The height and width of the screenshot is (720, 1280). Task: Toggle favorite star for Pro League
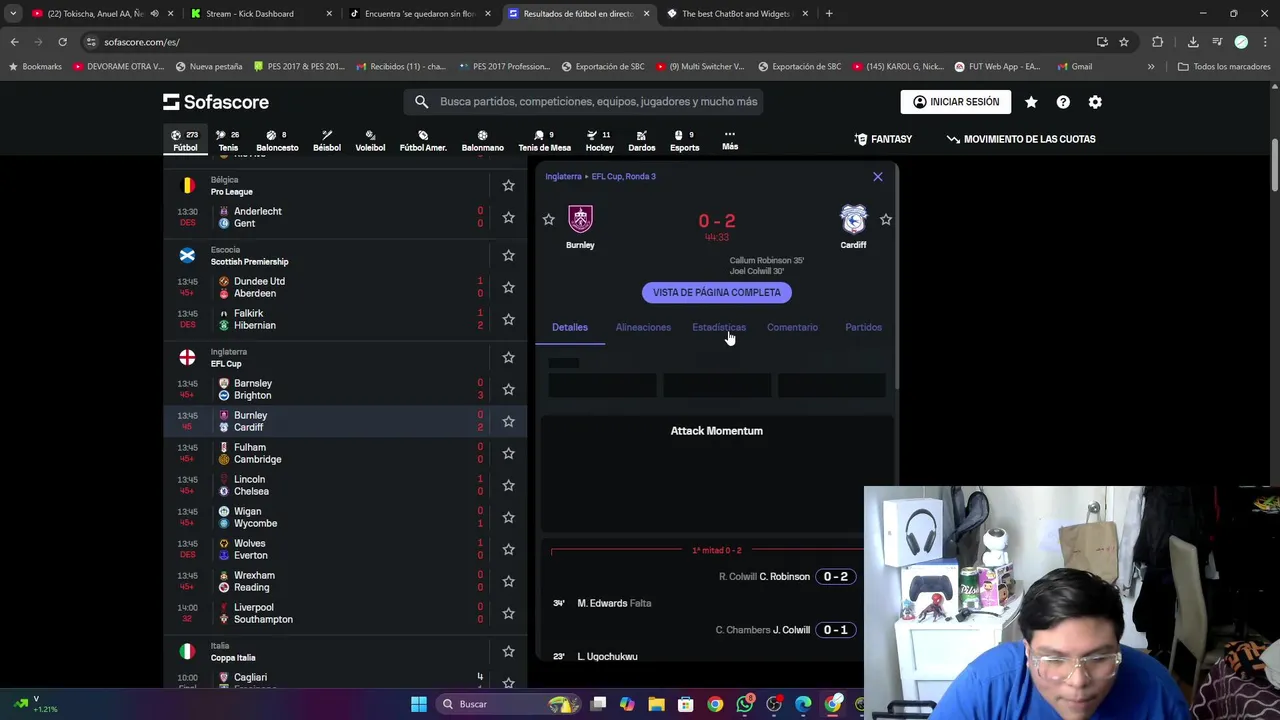[508, 185]
